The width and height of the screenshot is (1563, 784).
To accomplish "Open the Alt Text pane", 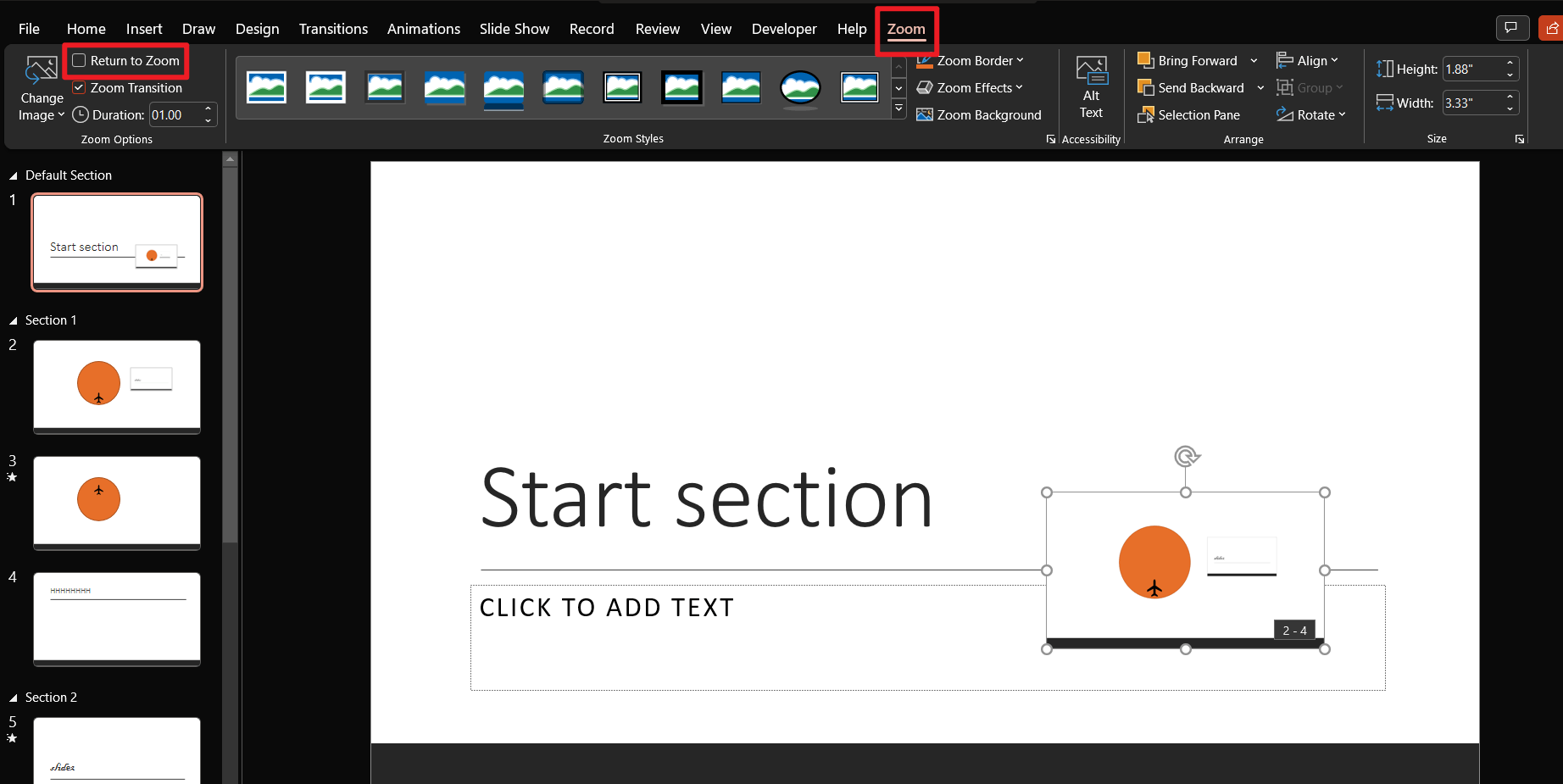I will [x=1091, y=87].
